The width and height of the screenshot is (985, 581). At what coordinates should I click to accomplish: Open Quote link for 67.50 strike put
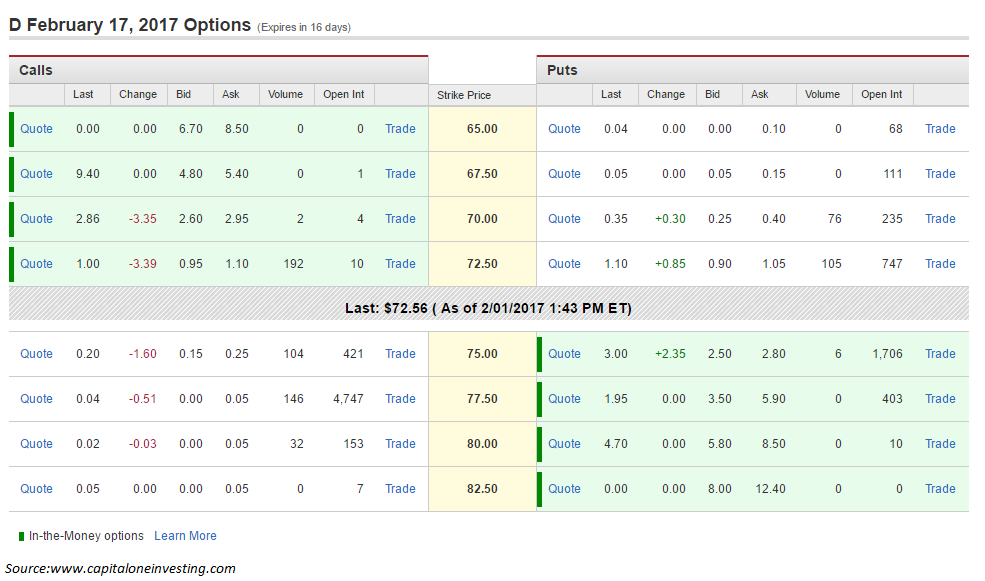[x=564, y=174]
